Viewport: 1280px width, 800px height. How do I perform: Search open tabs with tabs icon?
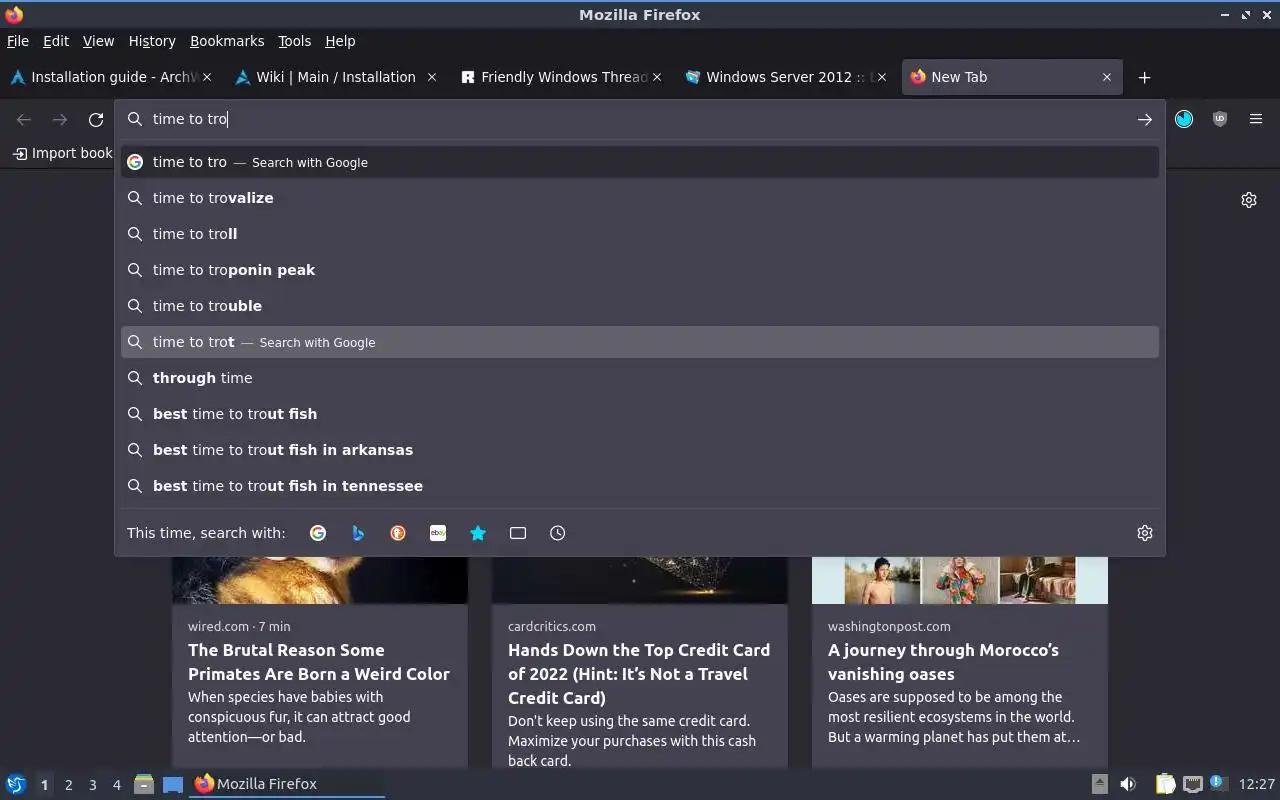(518, 533)
